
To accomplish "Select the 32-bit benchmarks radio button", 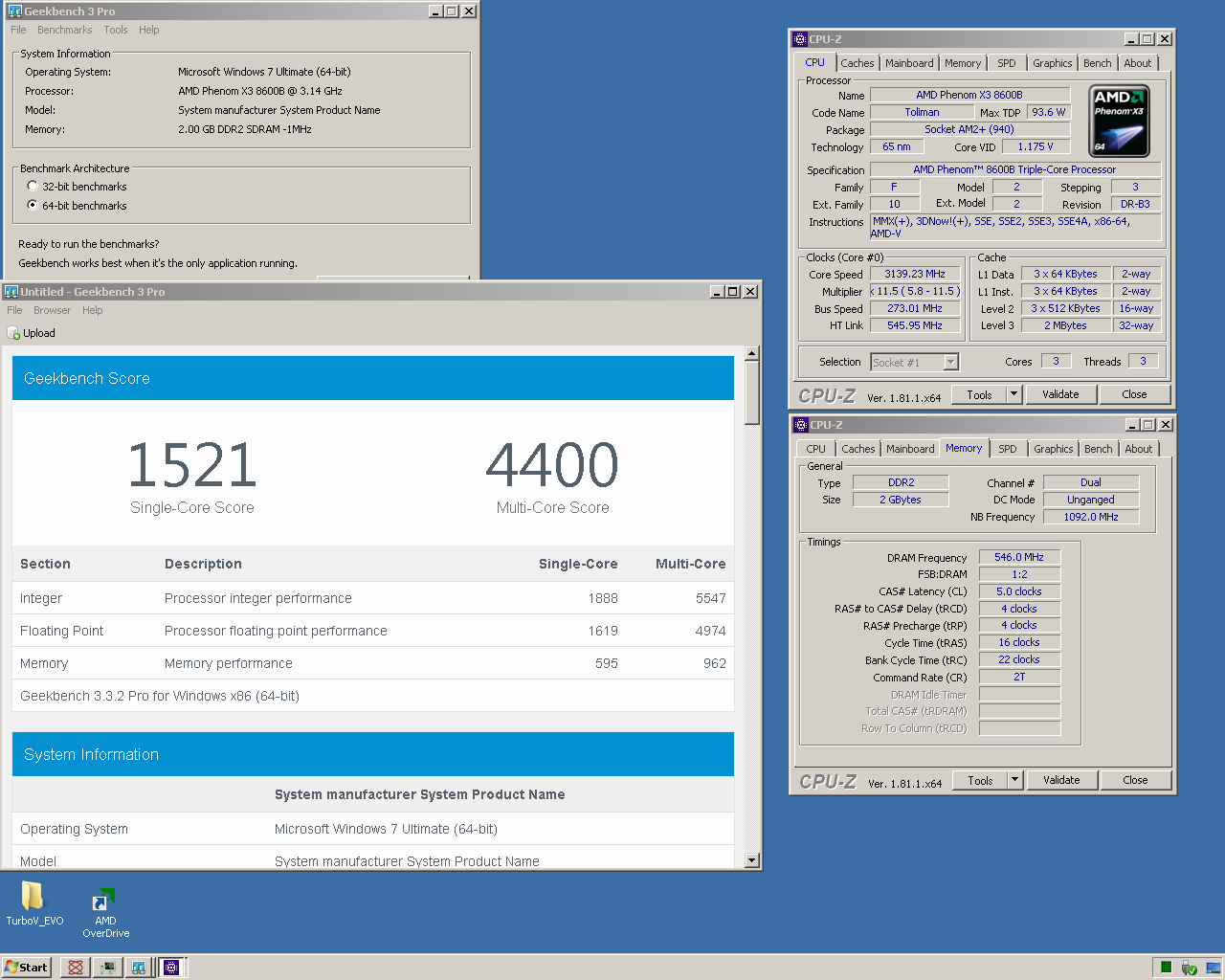I will pyautogui.click(x=33, y=187).
